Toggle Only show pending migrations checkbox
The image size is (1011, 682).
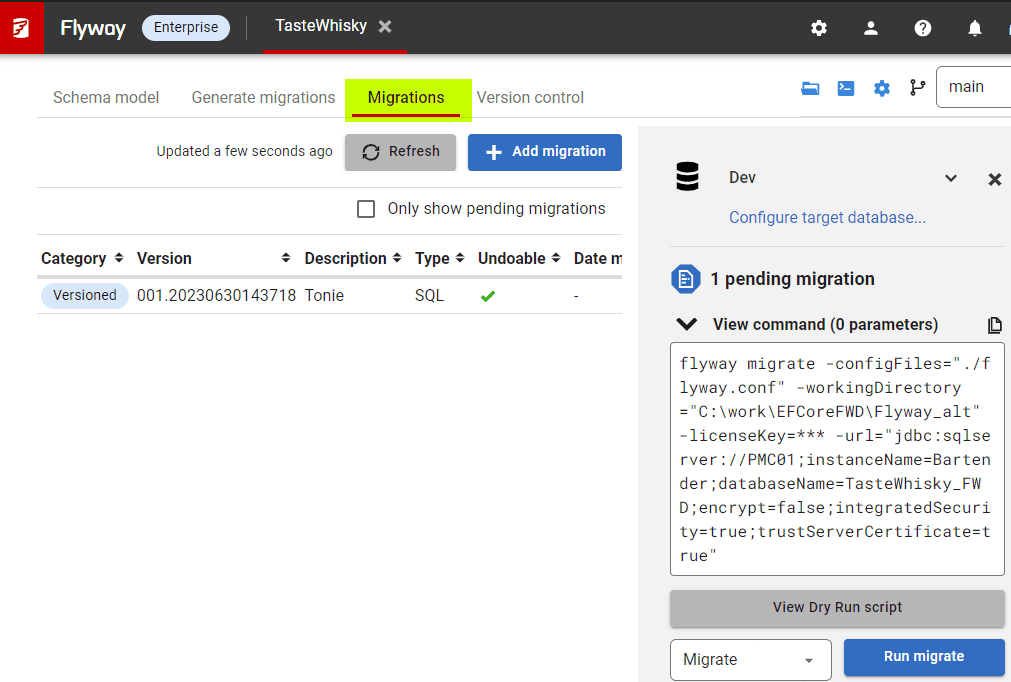click(x=366, y=209)
